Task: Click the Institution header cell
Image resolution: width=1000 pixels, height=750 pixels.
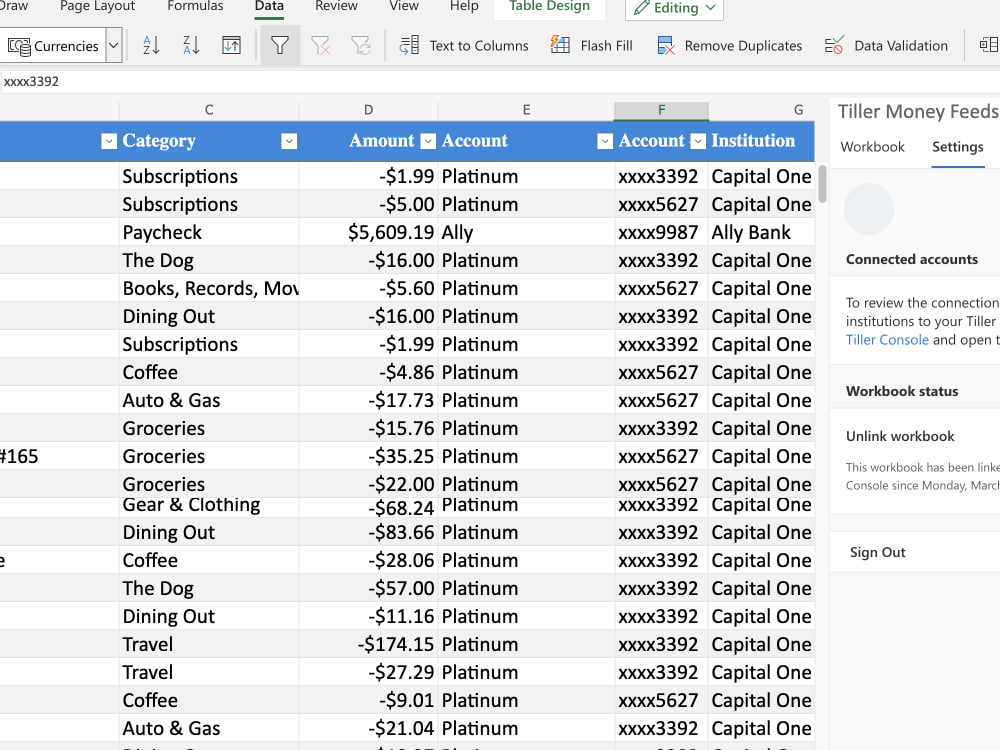Action: 761,141
